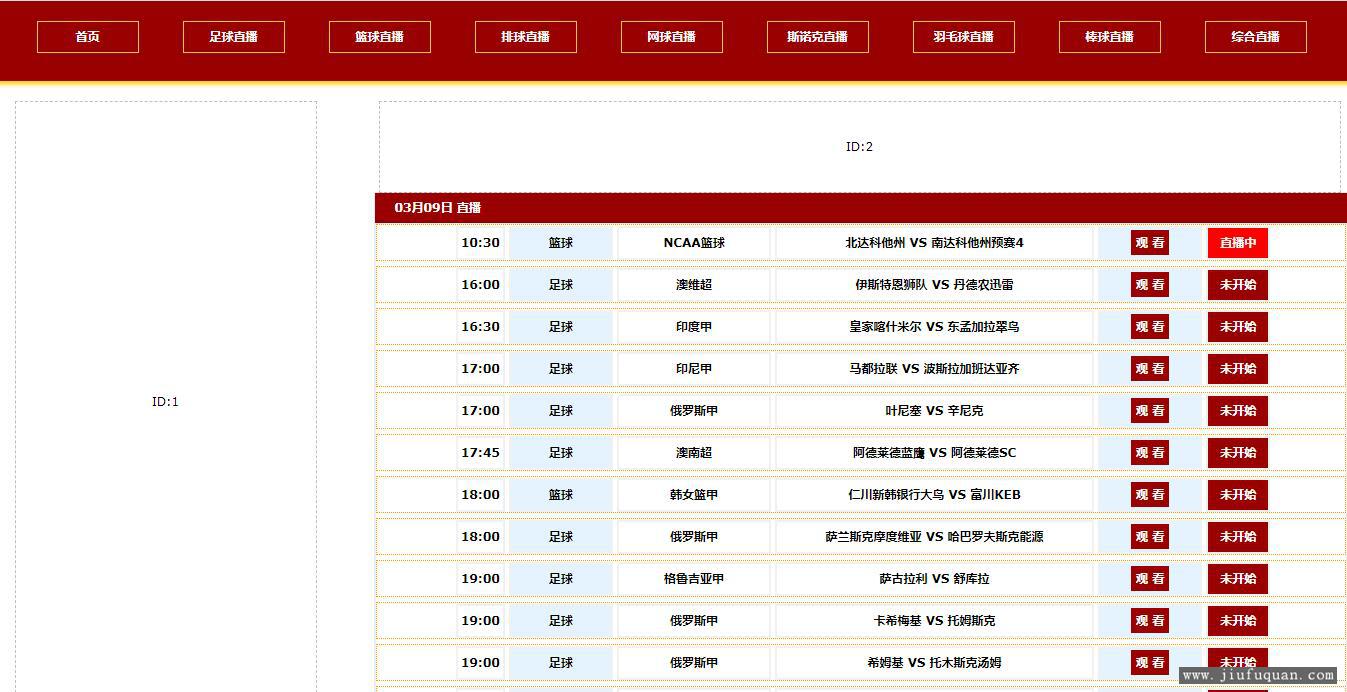1347x692 pixels.
Task: Navigate to 棒球直播
Action: coord(1110,37)
